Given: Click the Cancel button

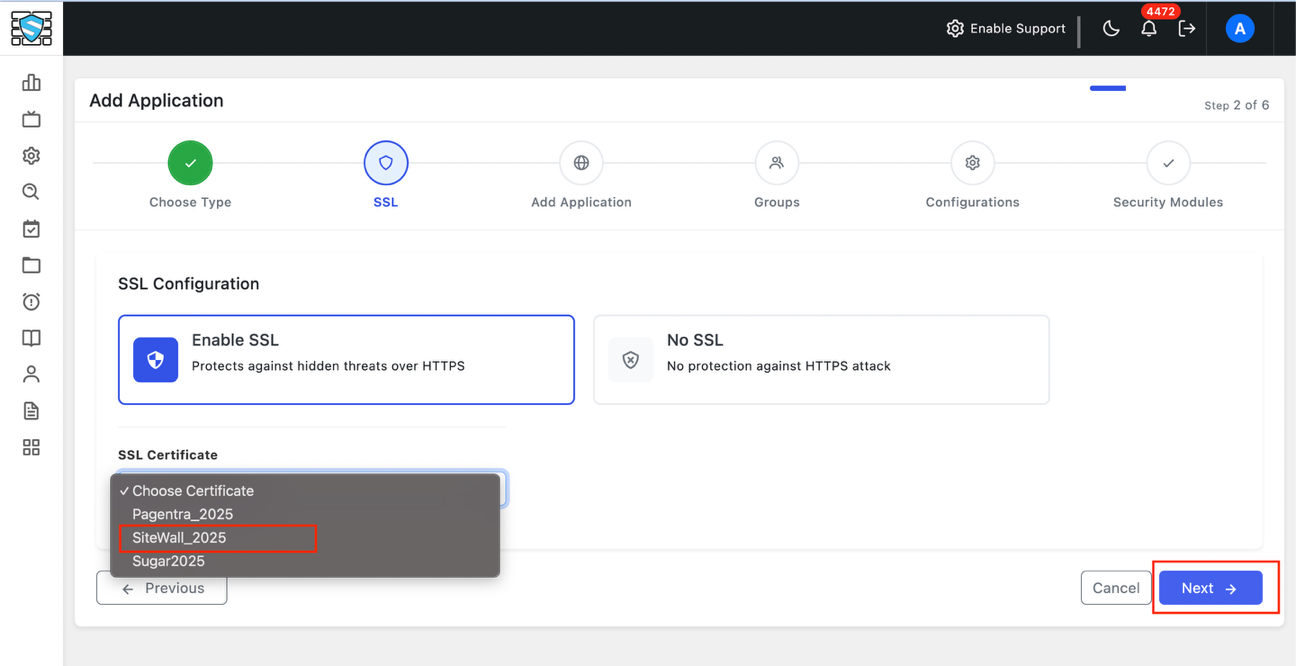Looking at the screenshot, I should [1116, 588].
